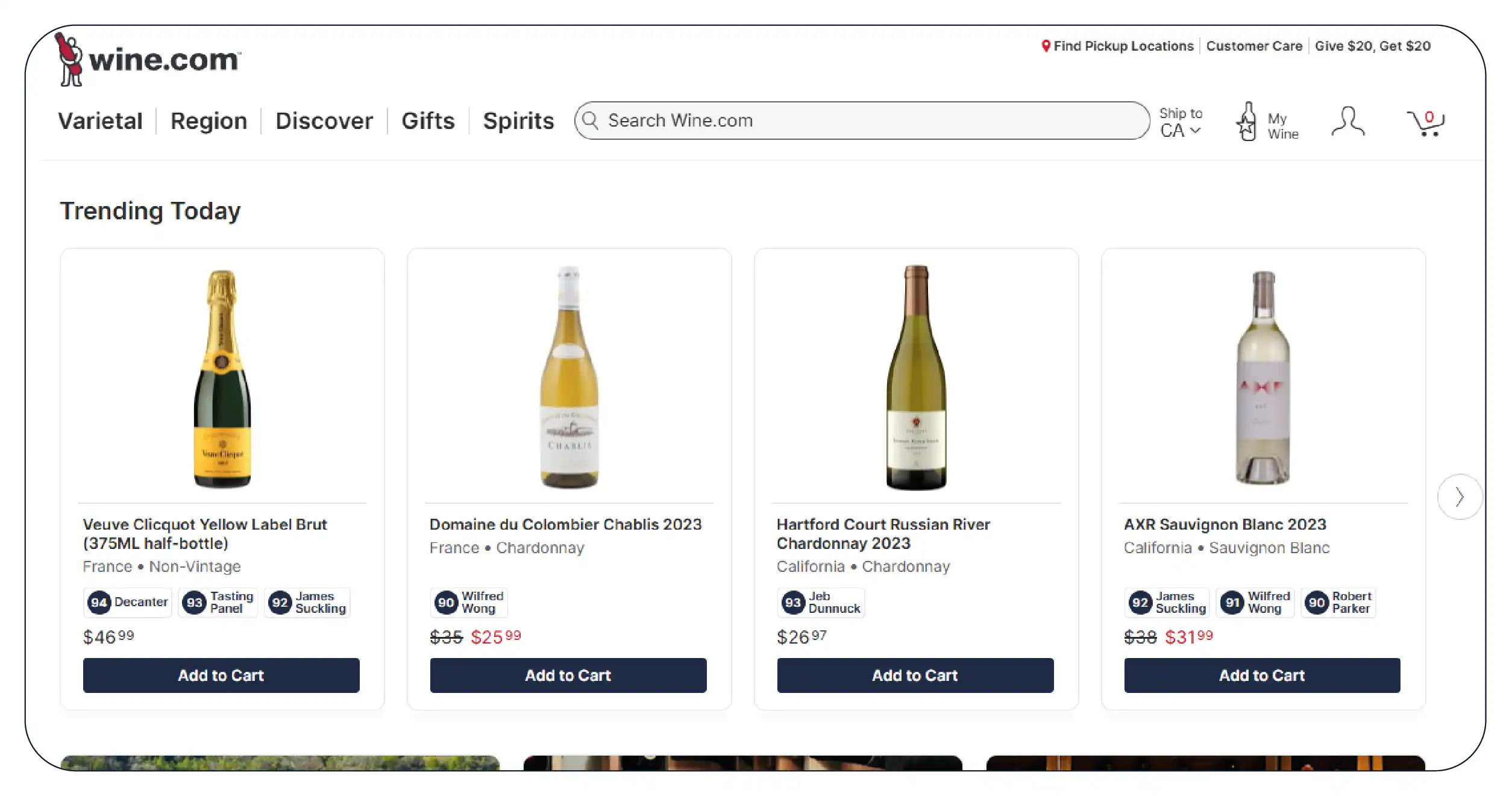
Task: Open the Spirits menu
Action: [x=518, y=121]
